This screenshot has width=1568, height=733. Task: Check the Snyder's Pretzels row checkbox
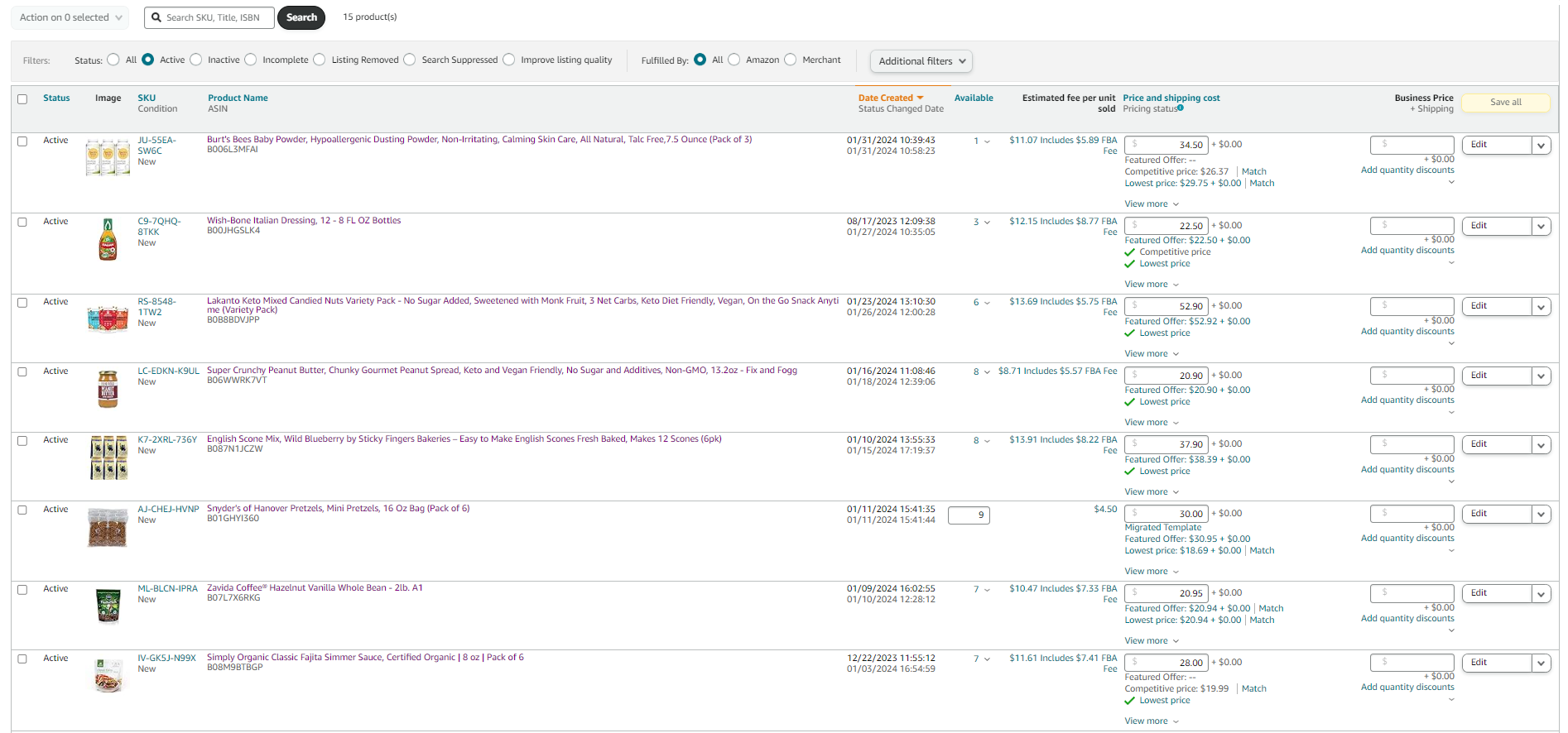[22, 510]
